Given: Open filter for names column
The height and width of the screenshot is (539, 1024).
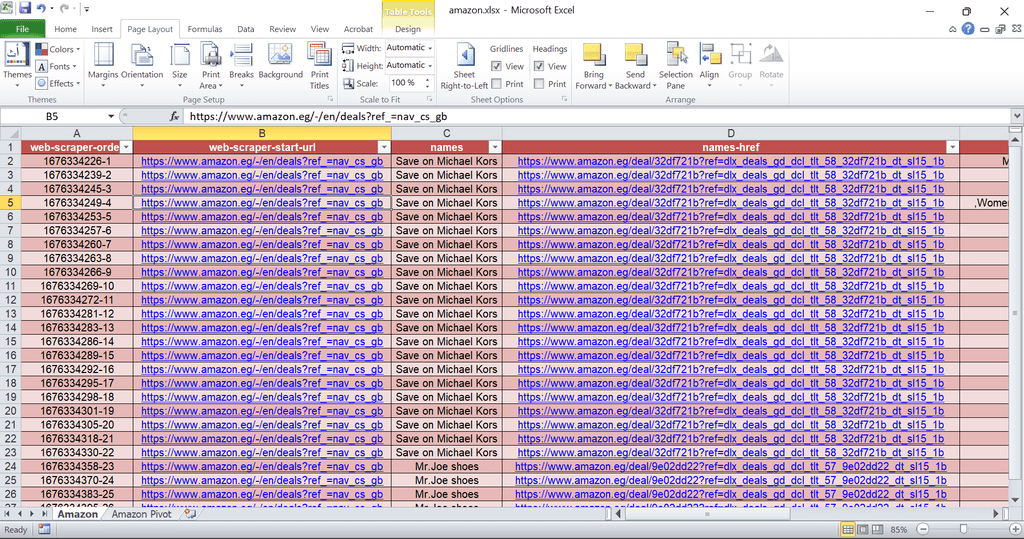Looking at the screenshot, I should (495, 148).
